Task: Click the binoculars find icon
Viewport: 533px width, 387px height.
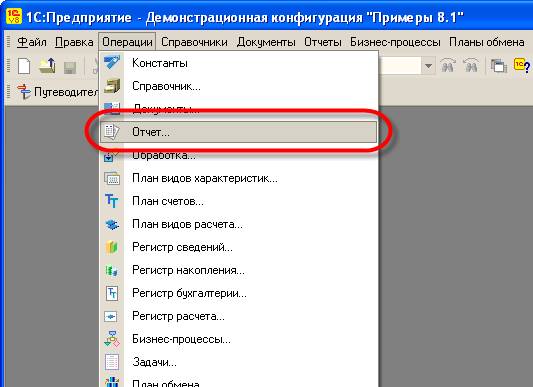Action: click(x=448, y=65)
